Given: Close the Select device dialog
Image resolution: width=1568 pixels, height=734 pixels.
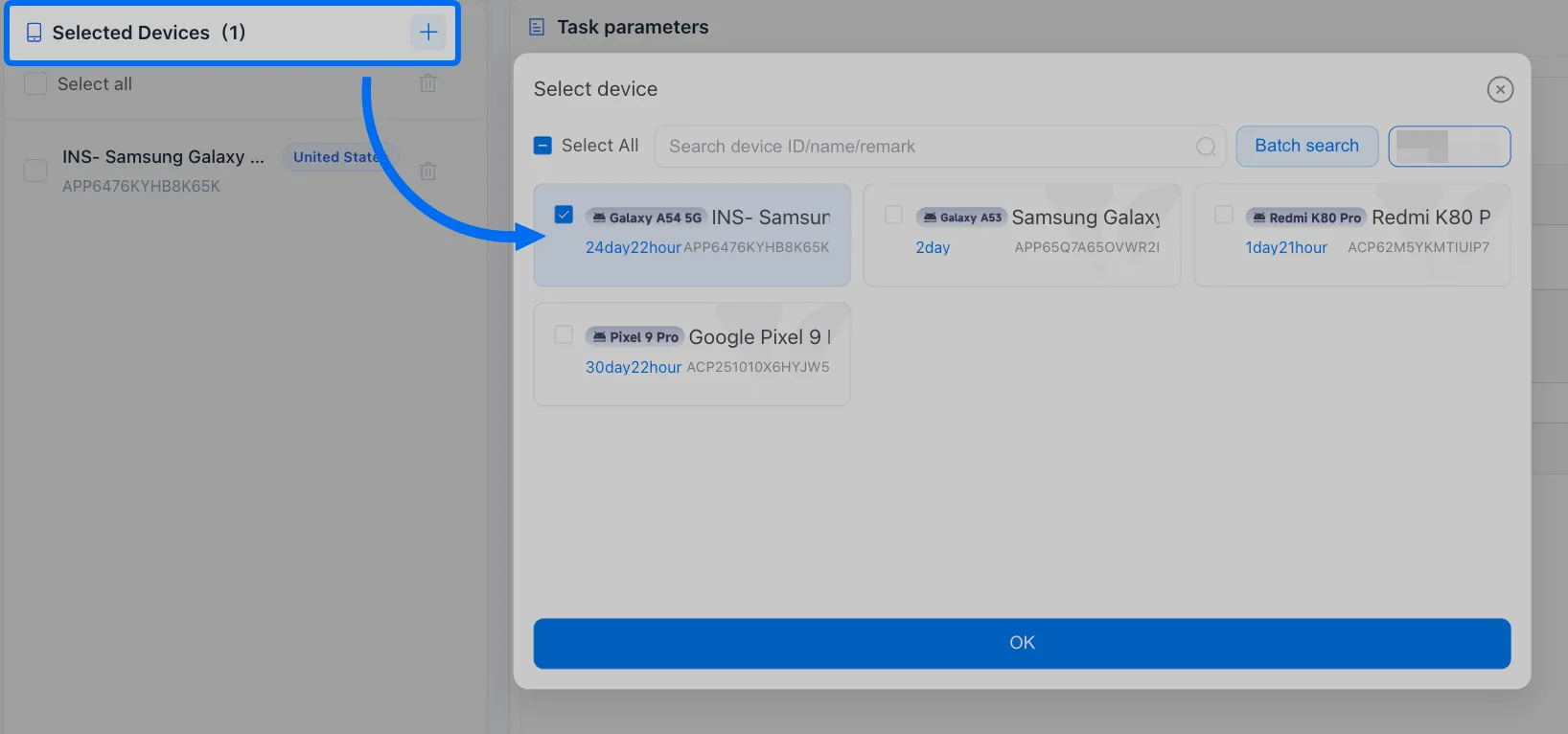Looking at the screenshot, I should [x=1500, y=89].
